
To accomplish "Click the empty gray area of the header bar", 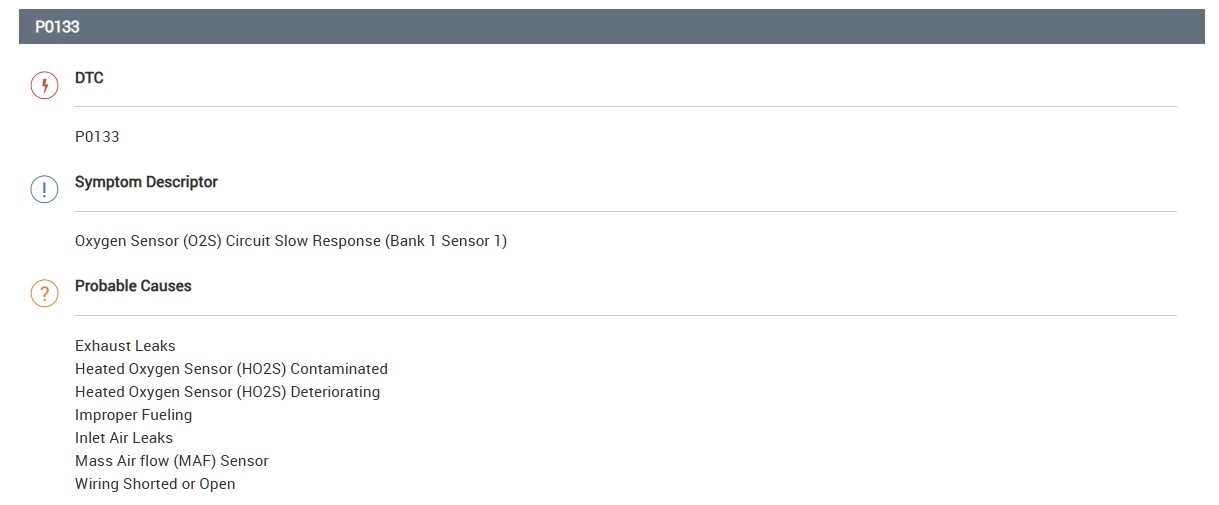I will [x=640, y=27].
